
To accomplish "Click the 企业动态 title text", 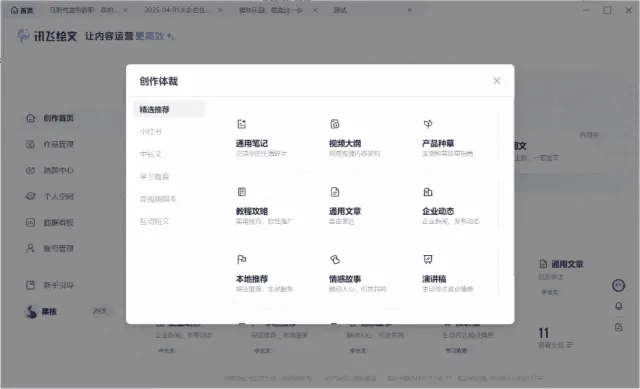I will pyautogui.click(x=438, y=211).
